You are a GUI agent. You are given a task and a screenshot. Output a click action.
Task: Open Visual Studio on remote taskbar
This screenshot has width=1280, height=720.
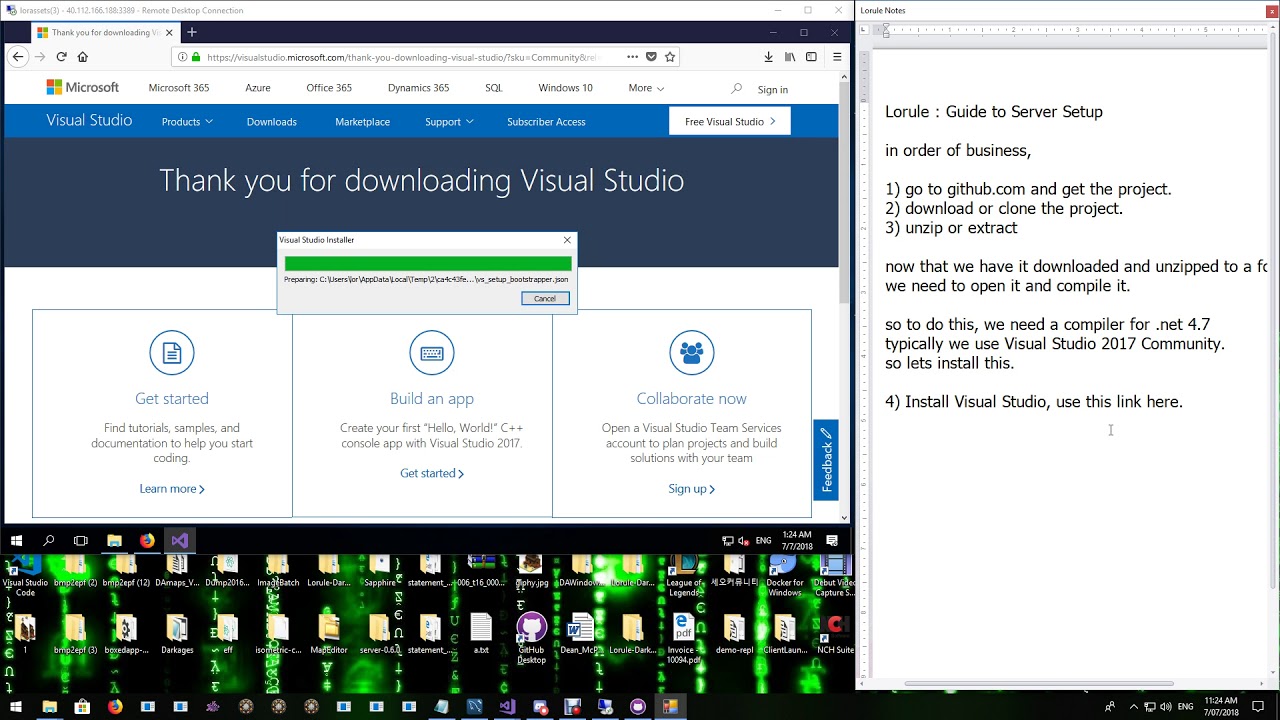(x=179, y=541)
